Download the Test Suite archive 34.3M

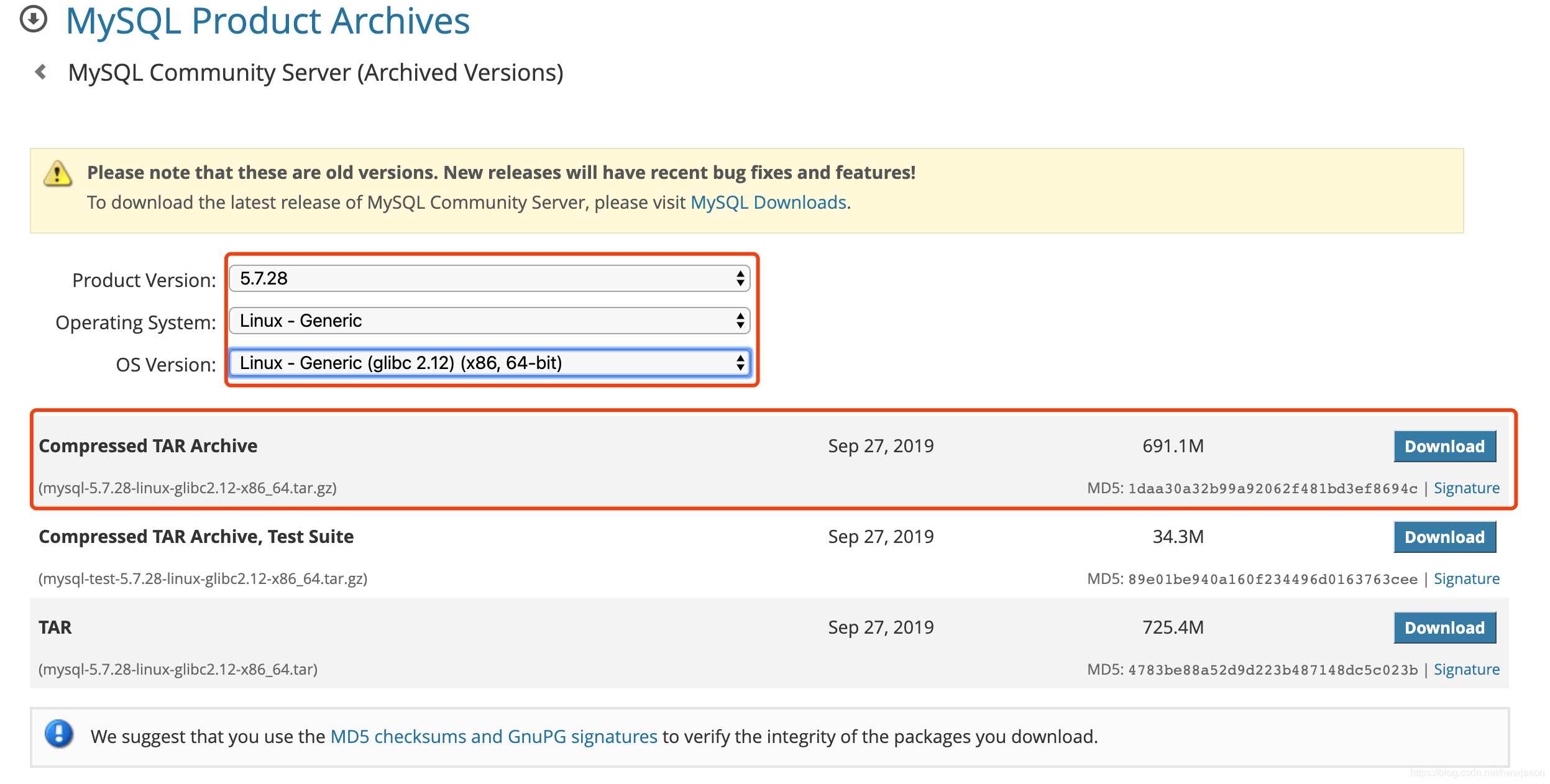coord(1444,537)
